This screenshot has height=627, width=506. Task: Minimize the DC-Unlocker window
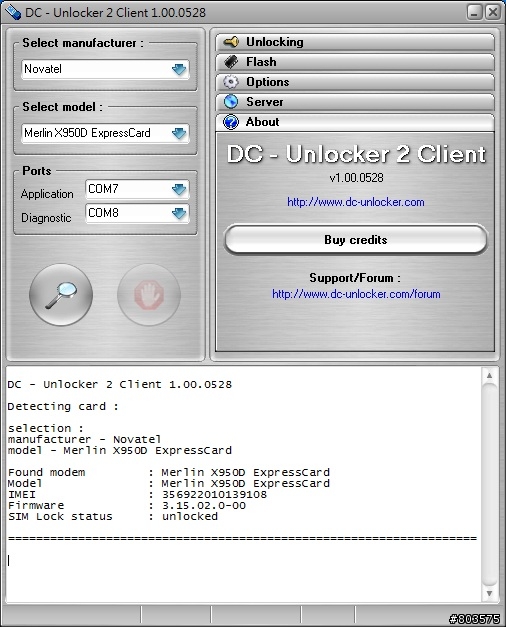474,12
